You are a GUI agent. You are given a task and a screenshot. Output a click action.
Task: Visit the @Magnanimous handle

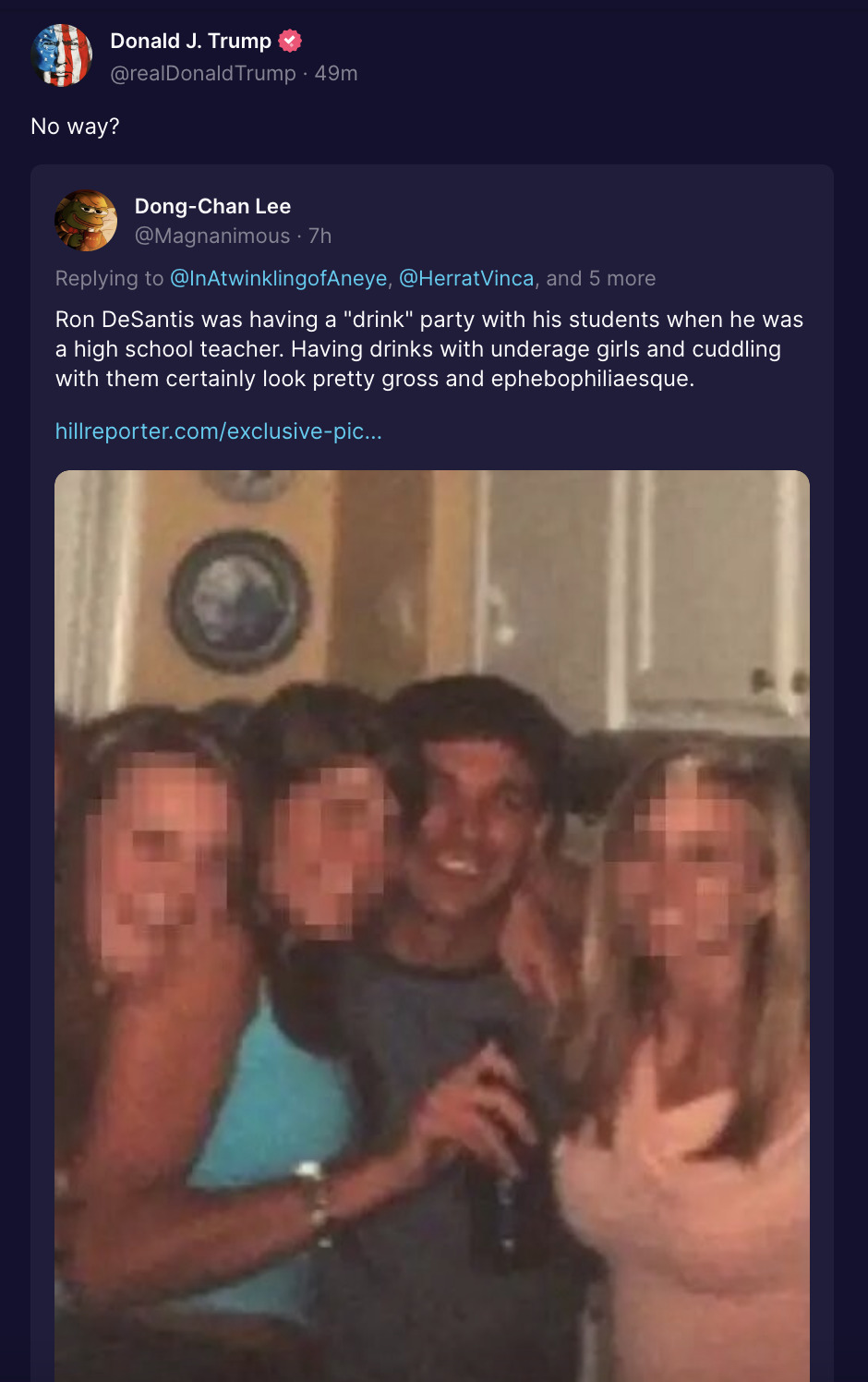pyautogui.click(x=212, y=236)
